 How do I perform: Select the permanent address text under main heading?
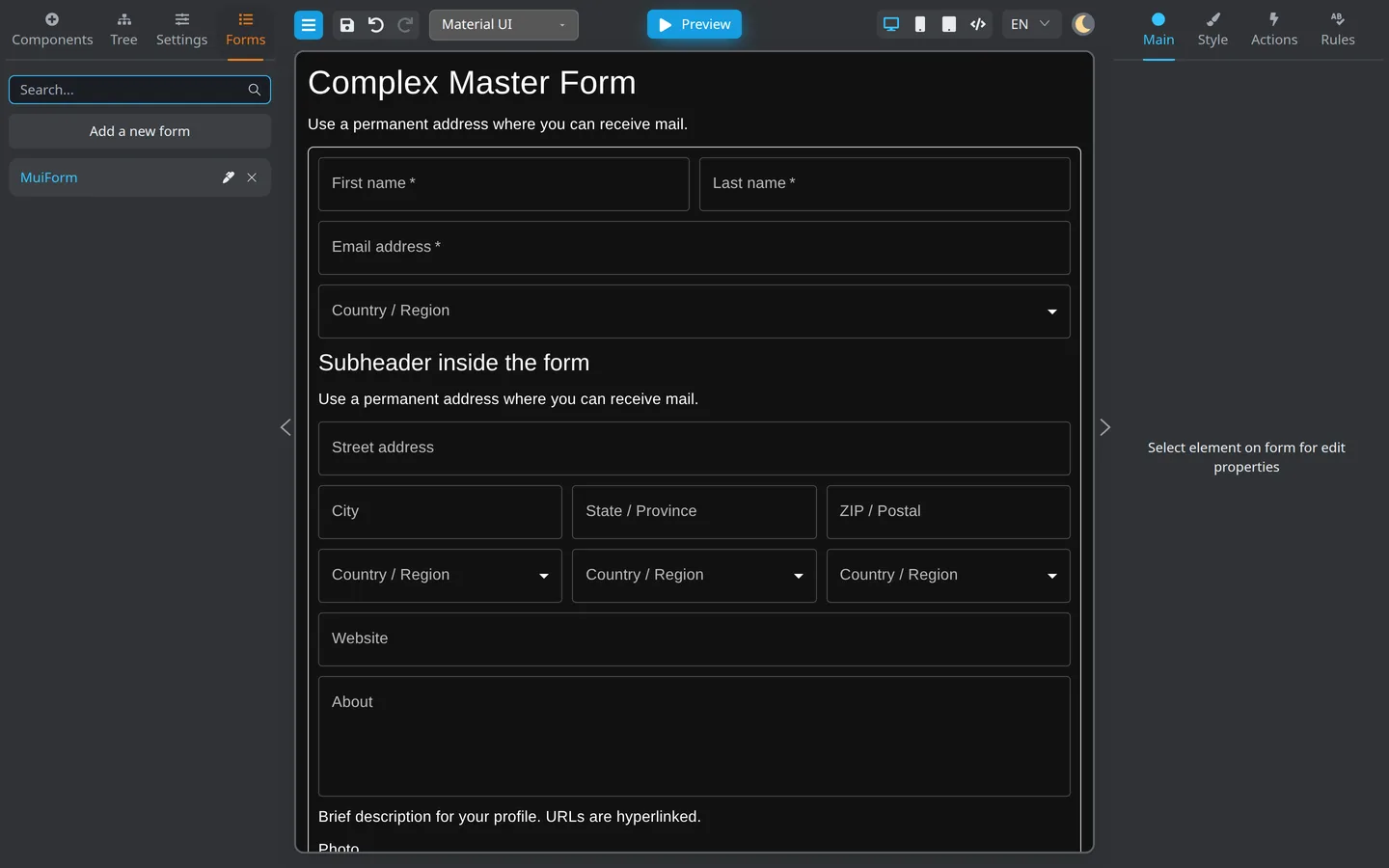(x=498, y=124)
